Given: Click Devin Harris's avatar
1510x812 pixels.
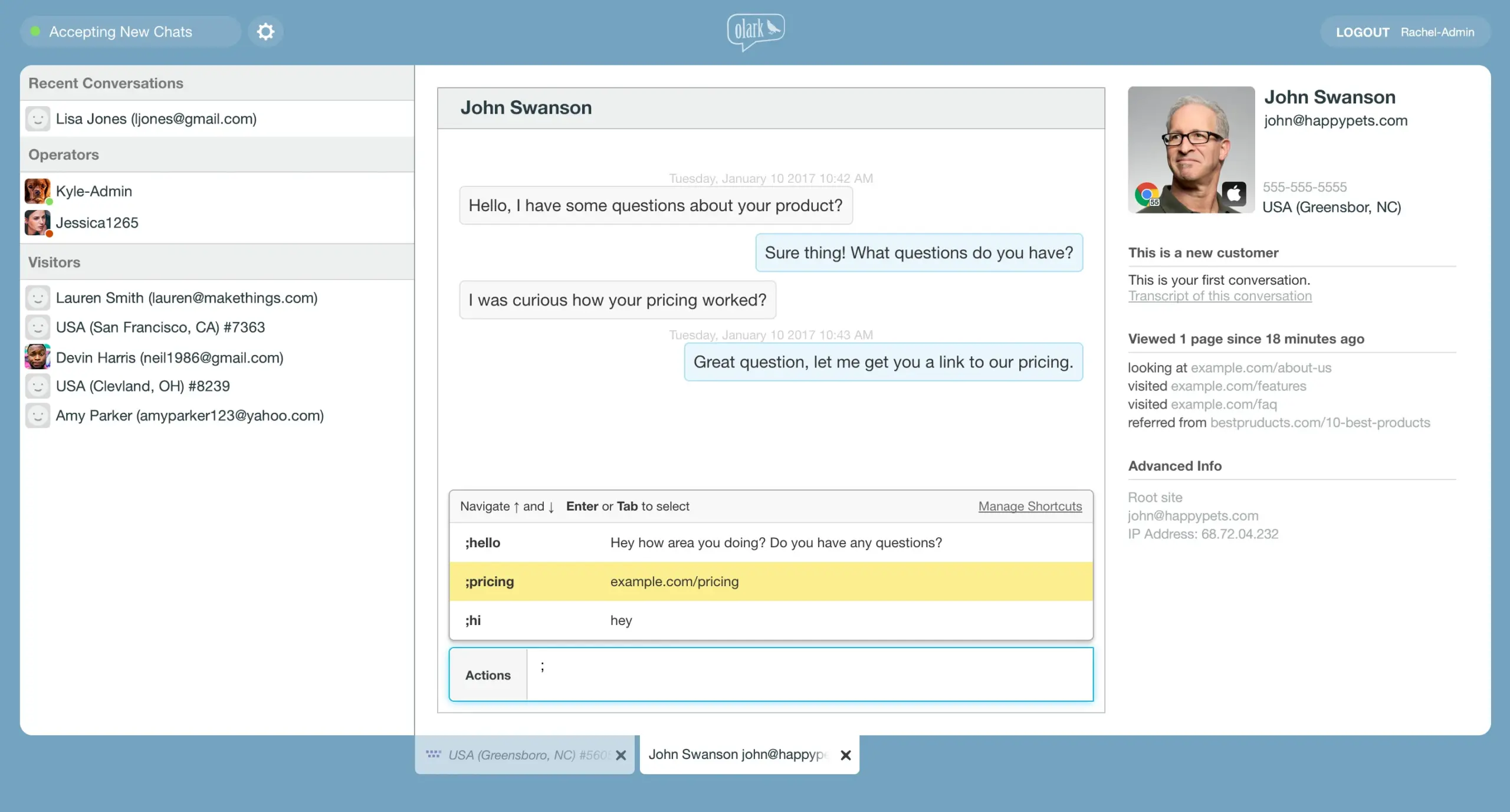Looking at the screenshot, I should [37, 357].
